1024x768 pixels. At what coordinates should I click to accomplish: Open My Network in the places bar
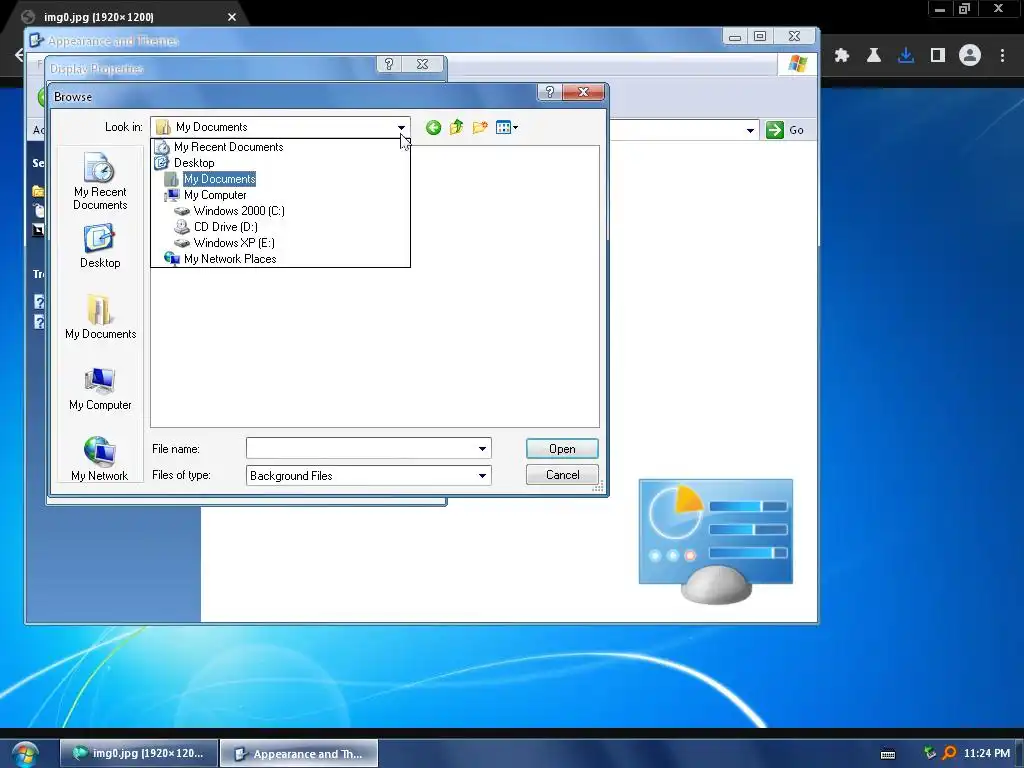(x=100, y=459)
